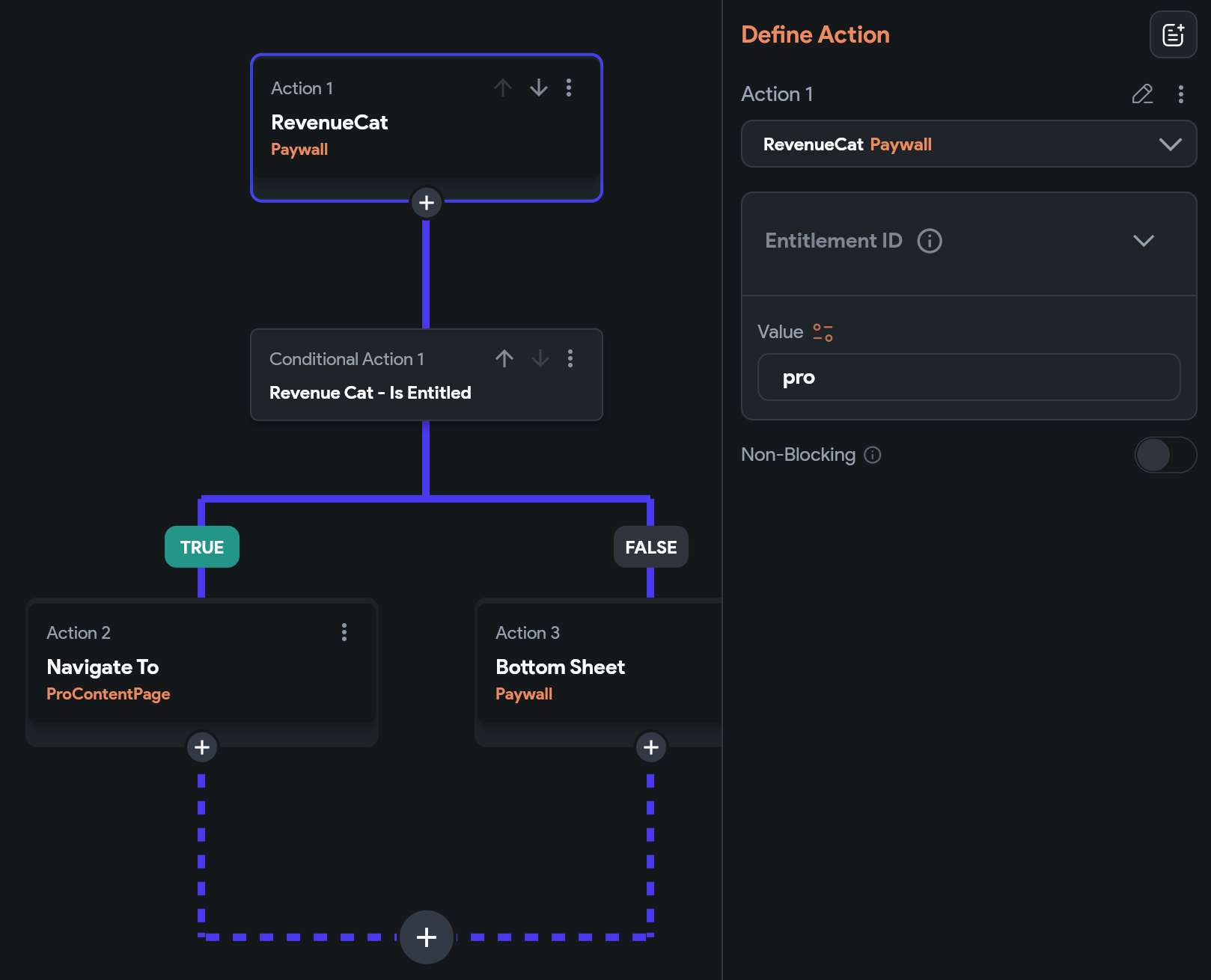The height and width of the screenshot is (980, 1211).
Task: Select the TRUE branch label
Action: coord(202,547)
